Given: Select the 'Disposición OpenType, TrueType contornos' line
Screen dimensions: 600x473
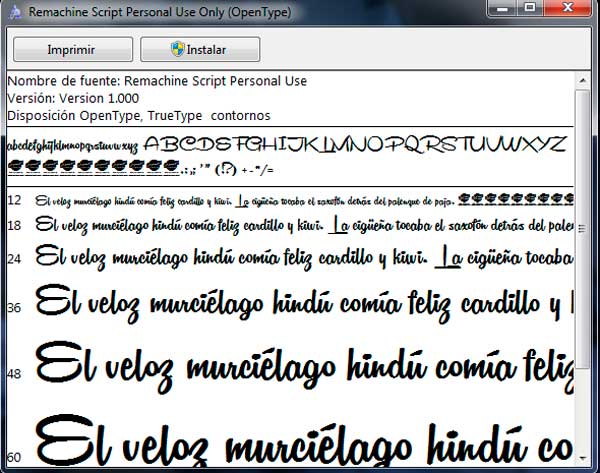Looking at the screenshot, I should pyautogui.click(x=139, y=116).
